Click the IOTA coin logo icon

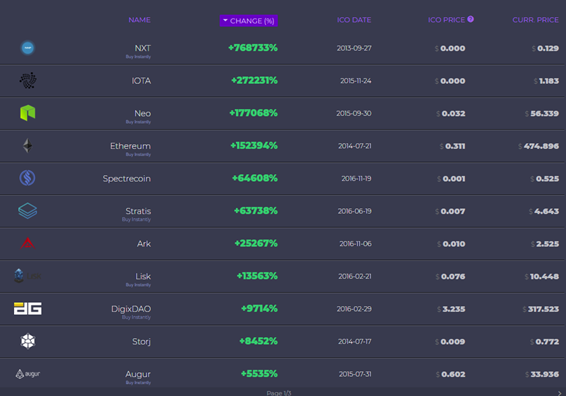tap(28, 80)
